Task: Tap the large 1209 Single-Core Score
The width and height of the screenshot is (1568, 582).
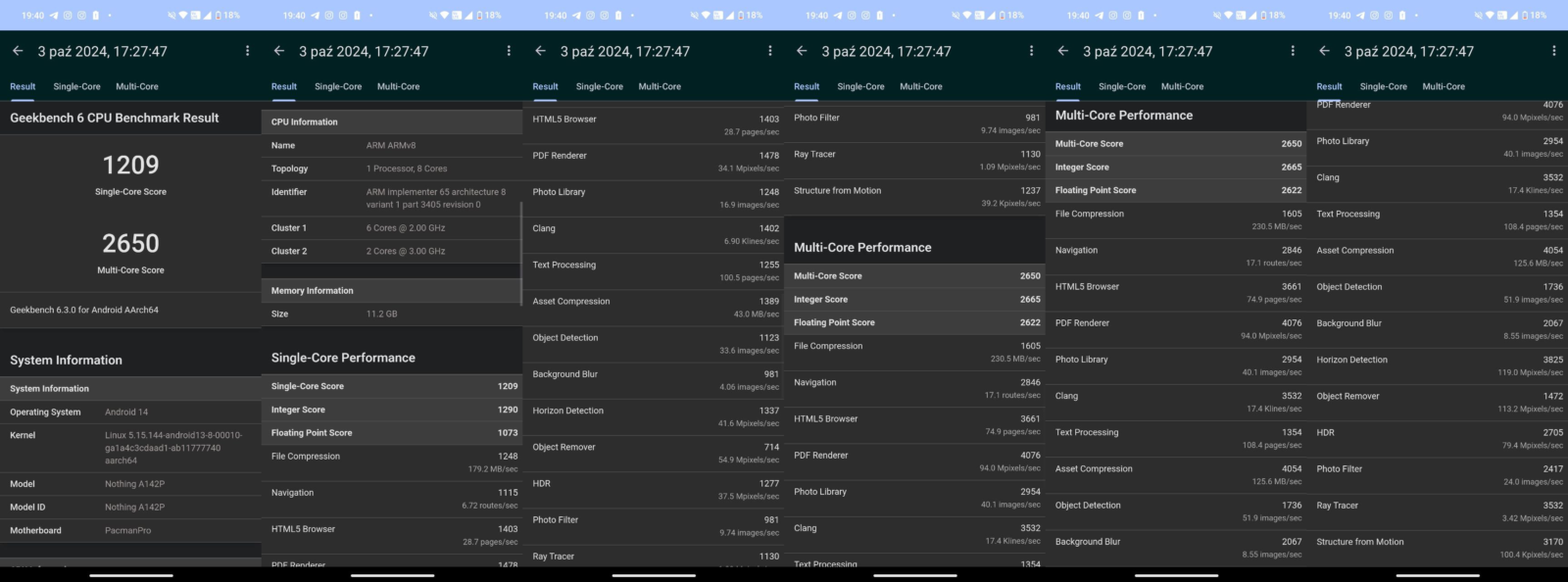Action: (130, 166)
